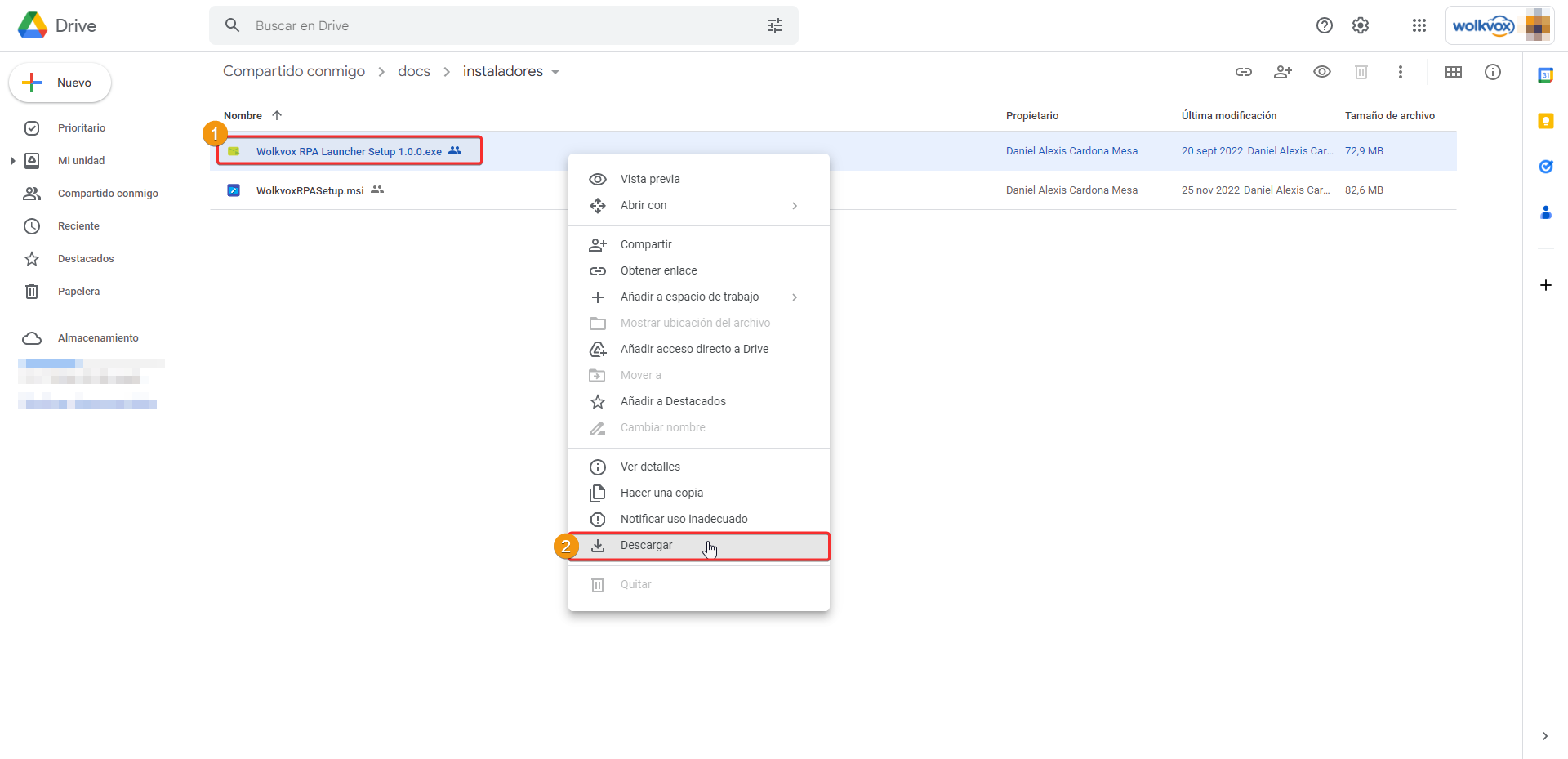Image resolution: width=1568 pixels, height=759 pixels.
Task: Click the Última modificación column header
Action: tap(1229, 116)
